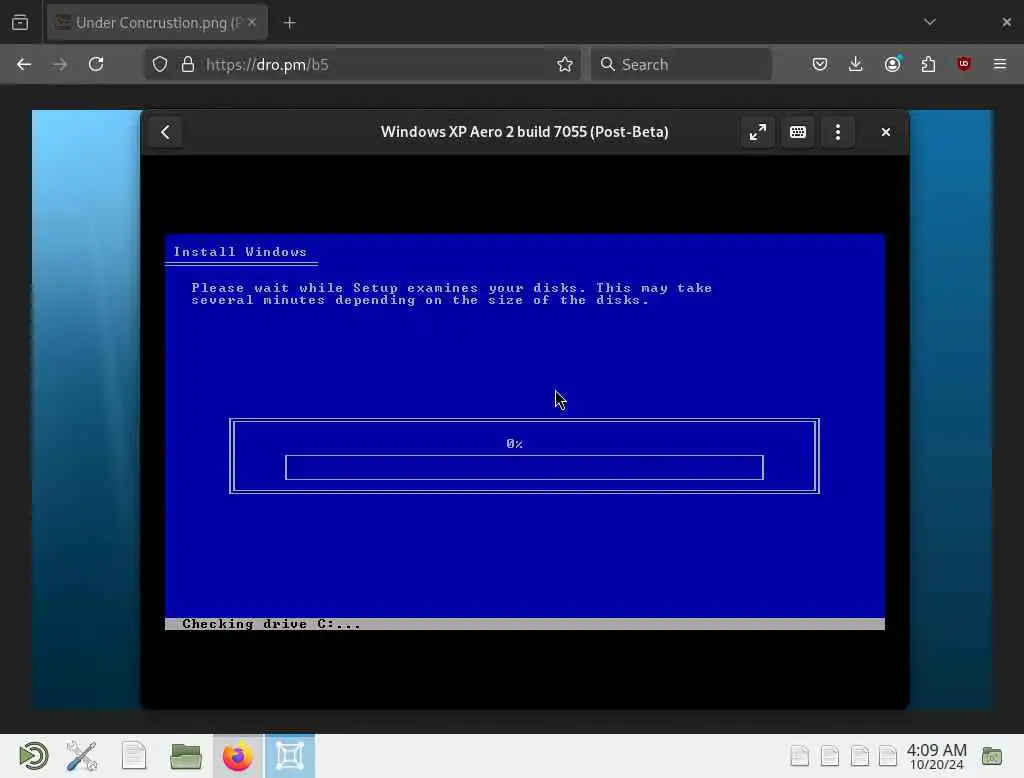Close the Windows XP Aero 2 viewer
The image size is (1024, 778).
coord(886,132)
